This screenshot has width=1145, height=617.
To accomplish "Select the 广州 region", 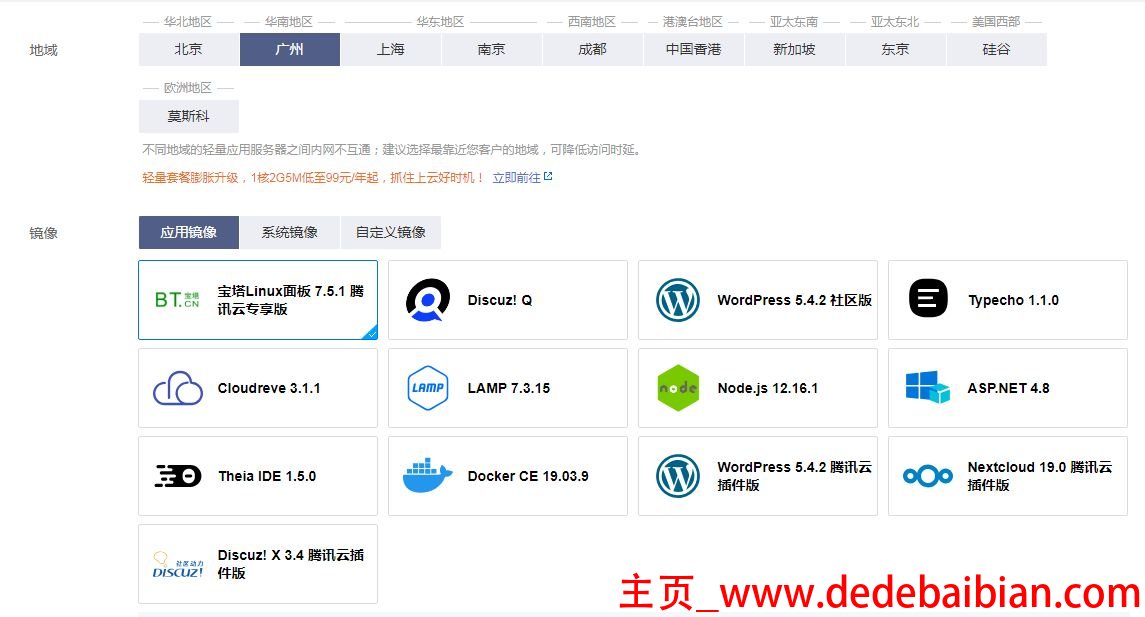I will 290,50.
